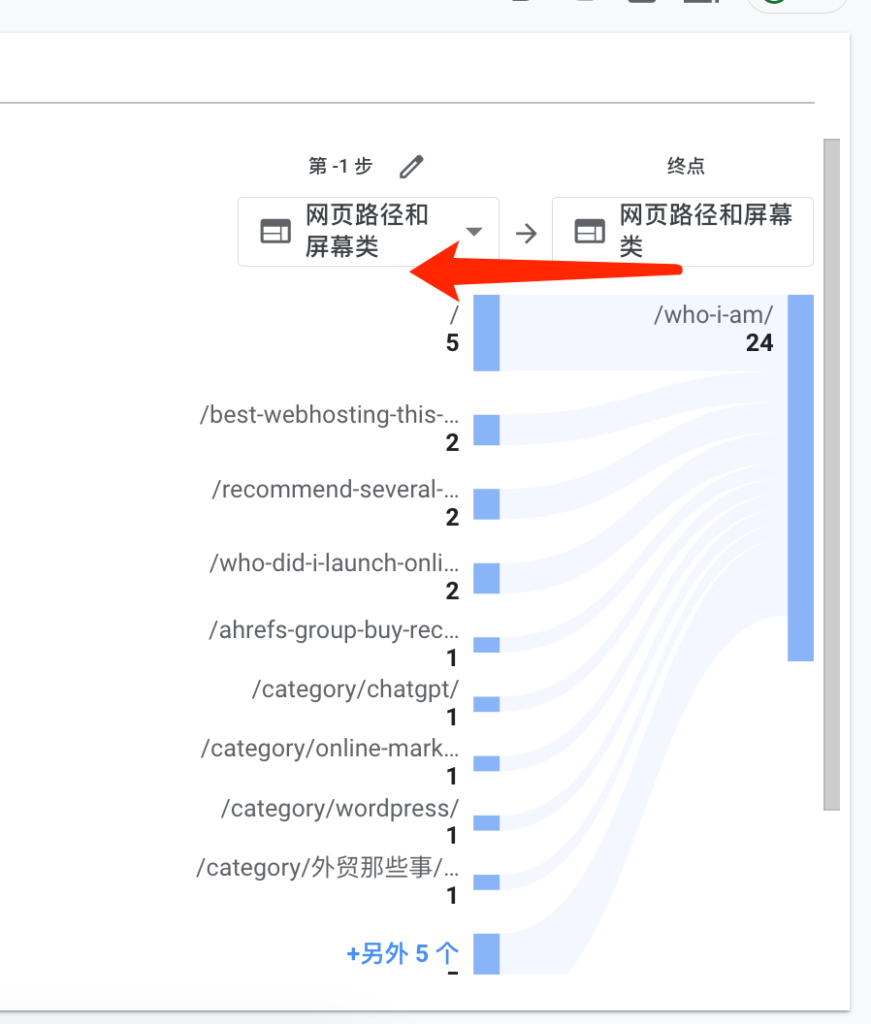
Task: Click the /recommend-several-... node label
Action: [336, 488]
